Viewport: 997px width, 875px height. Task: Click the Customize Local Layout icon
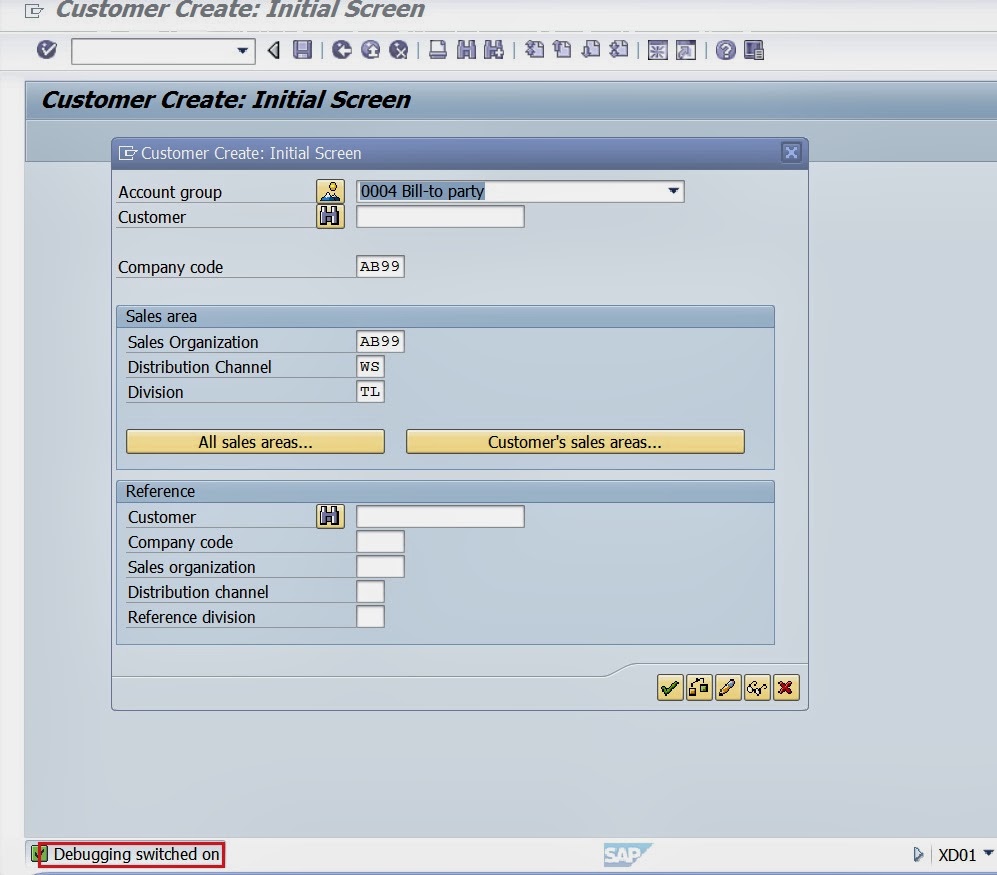pyautogui.click(x=753, y=50)
